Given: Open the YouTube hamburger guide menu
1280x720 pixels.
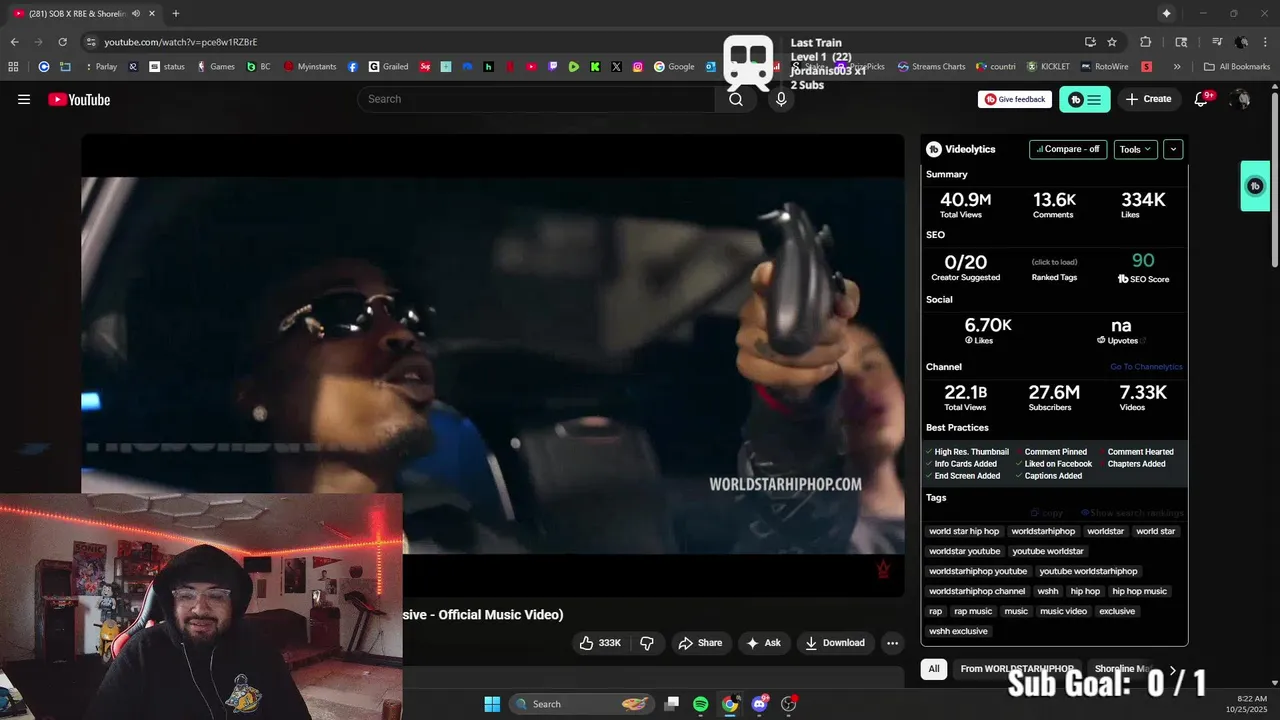Looking at the screenshot, I should pos(24,99).
